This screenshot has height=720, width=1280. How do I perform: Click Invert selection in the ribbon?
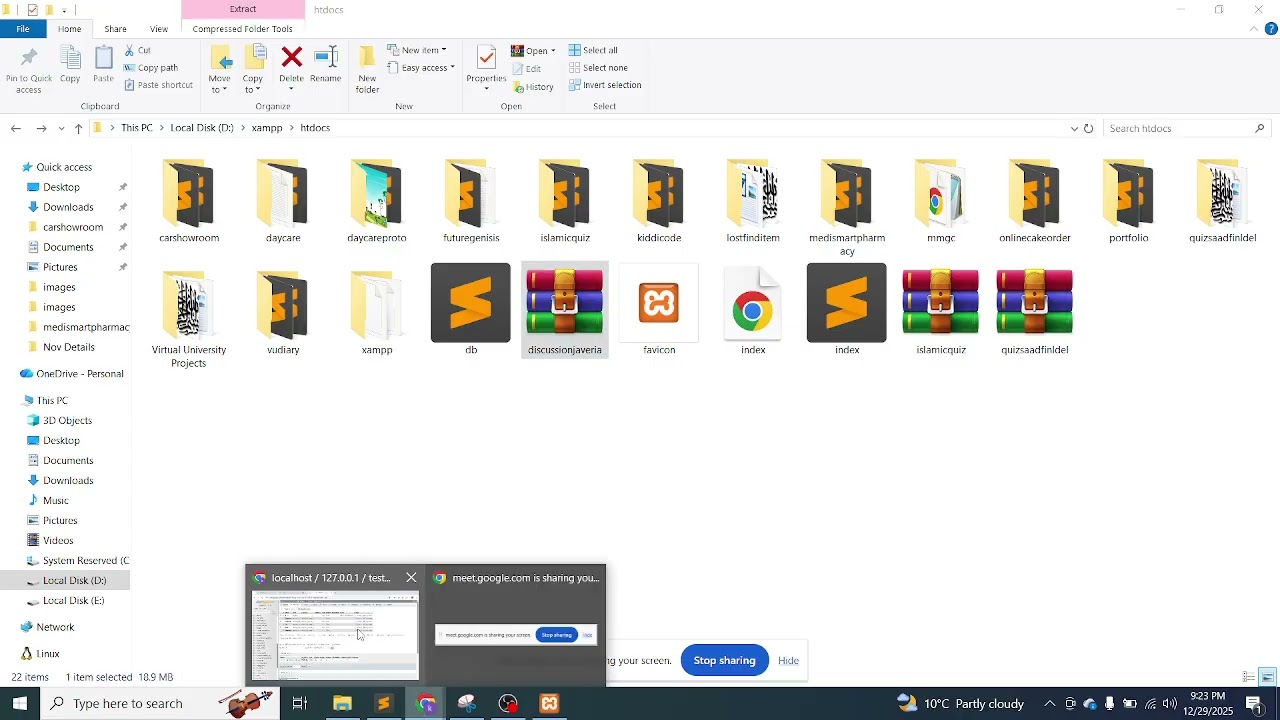tap(605, 85)
